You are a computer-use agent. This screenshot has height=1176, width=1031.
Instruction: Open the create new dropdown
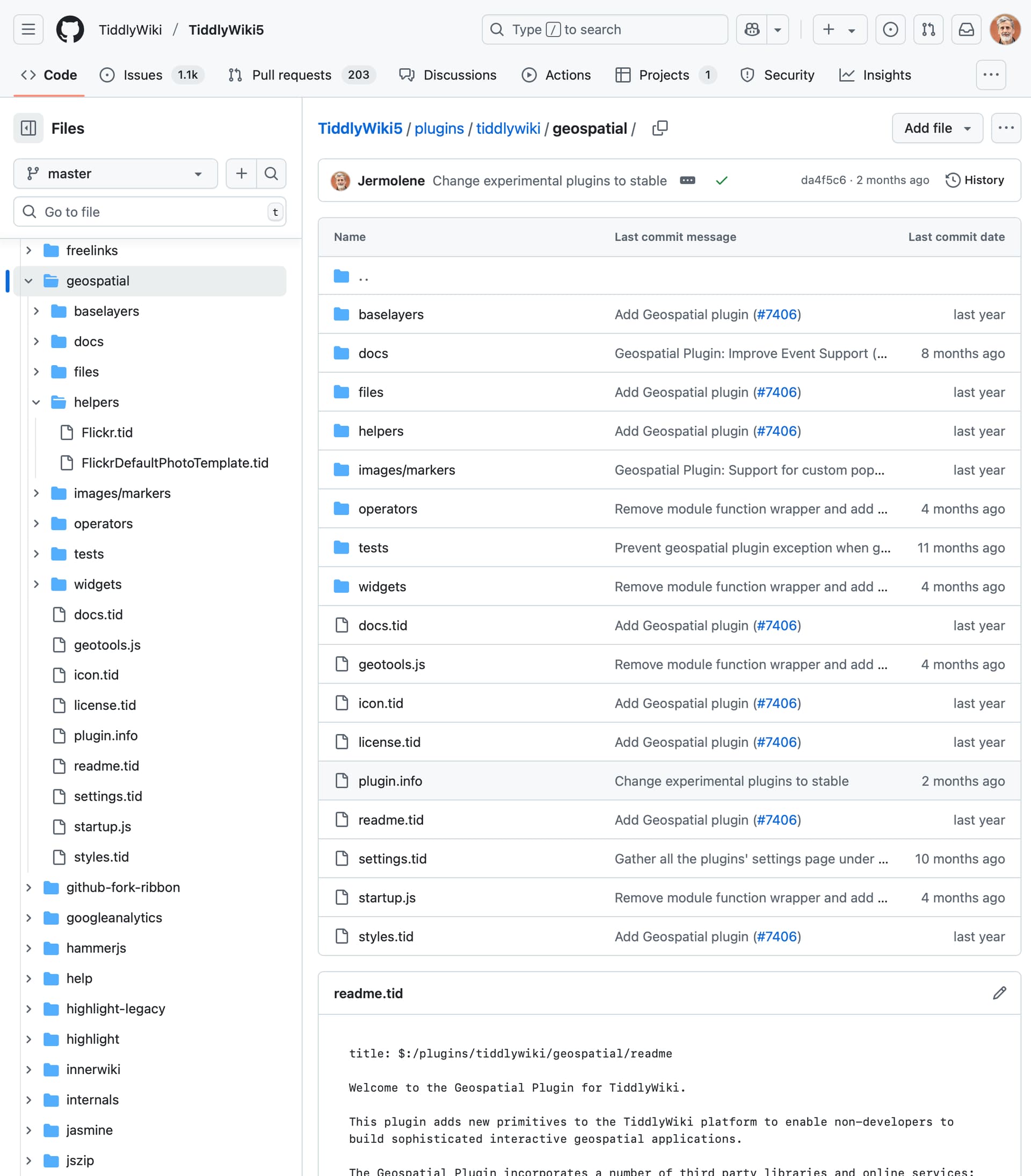[839, 30]
